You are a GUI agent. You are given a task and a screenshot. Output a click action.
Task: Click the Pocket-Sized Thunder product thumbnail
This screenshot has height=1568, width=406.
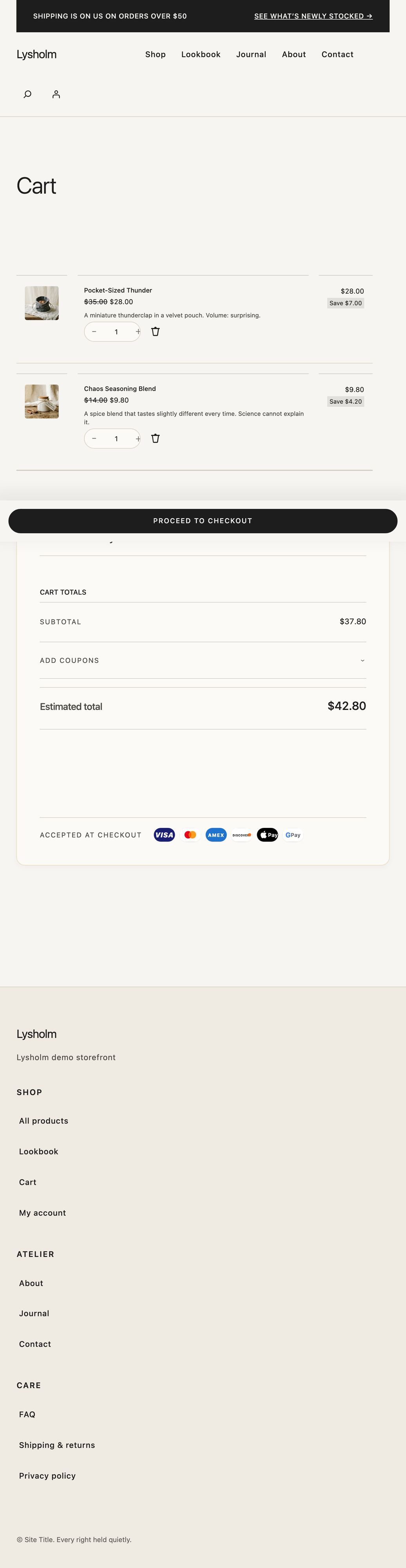pyautogui.click(x=42, y=303)
